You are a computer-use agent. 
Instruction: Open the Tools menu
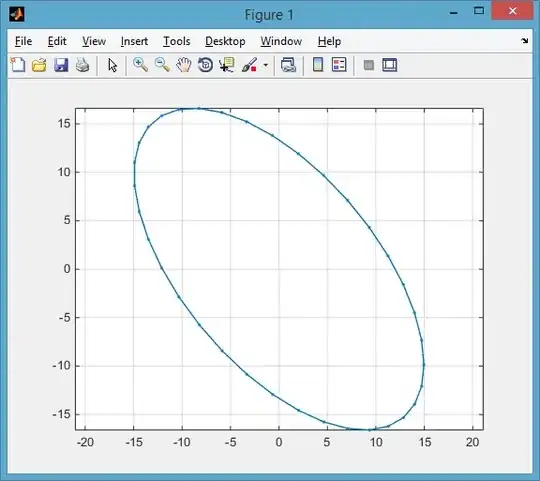click(x=177, y=41)
